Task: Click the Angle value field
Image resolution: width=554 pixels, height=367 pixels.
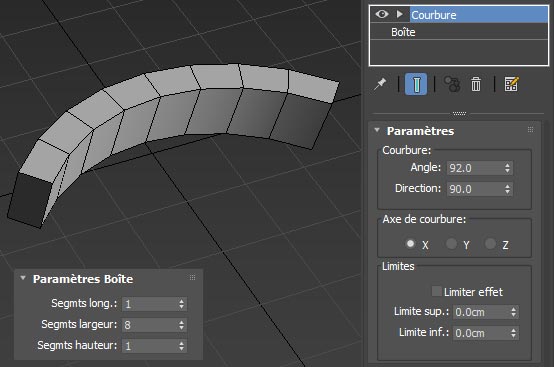Action: tap(476, 168)
